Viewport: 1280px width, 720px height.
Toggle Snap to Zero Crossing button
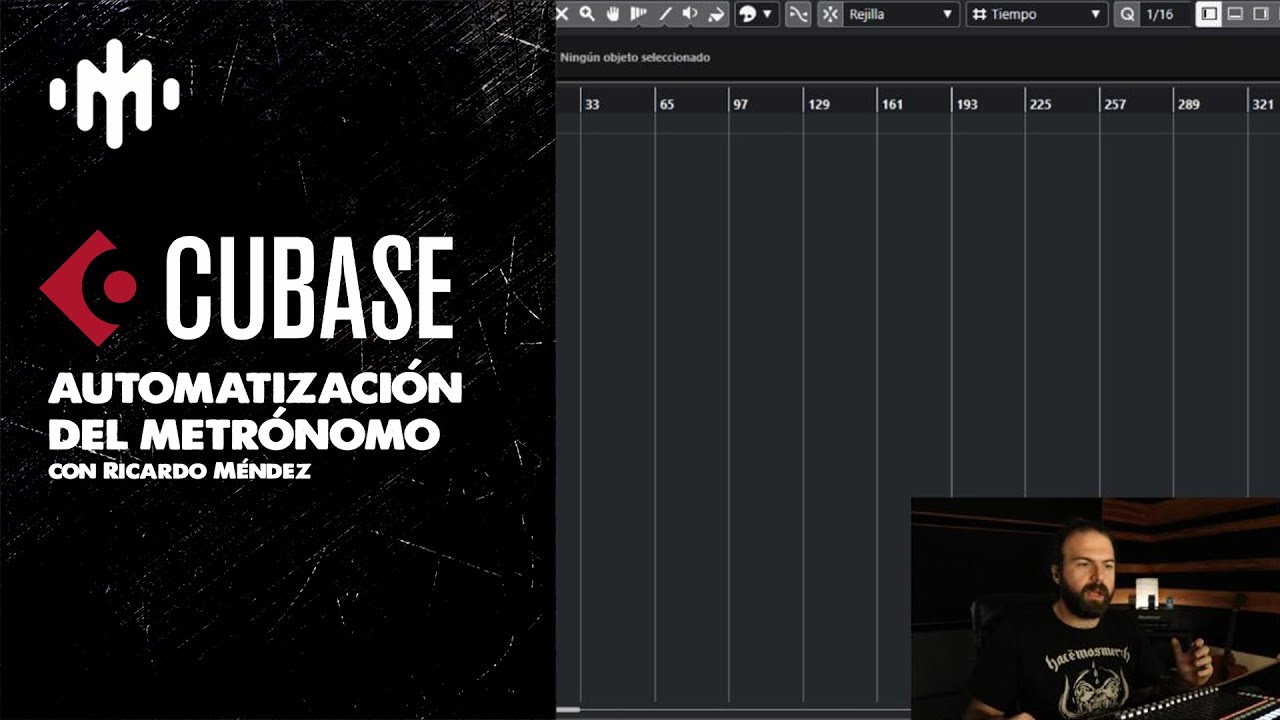point(798,14)
